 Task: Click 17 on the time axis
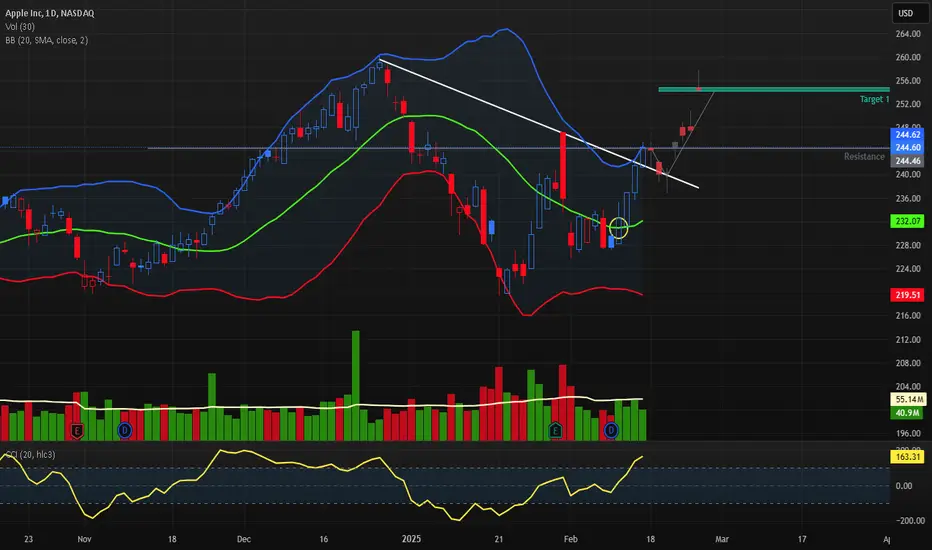(x=802, y=539)
